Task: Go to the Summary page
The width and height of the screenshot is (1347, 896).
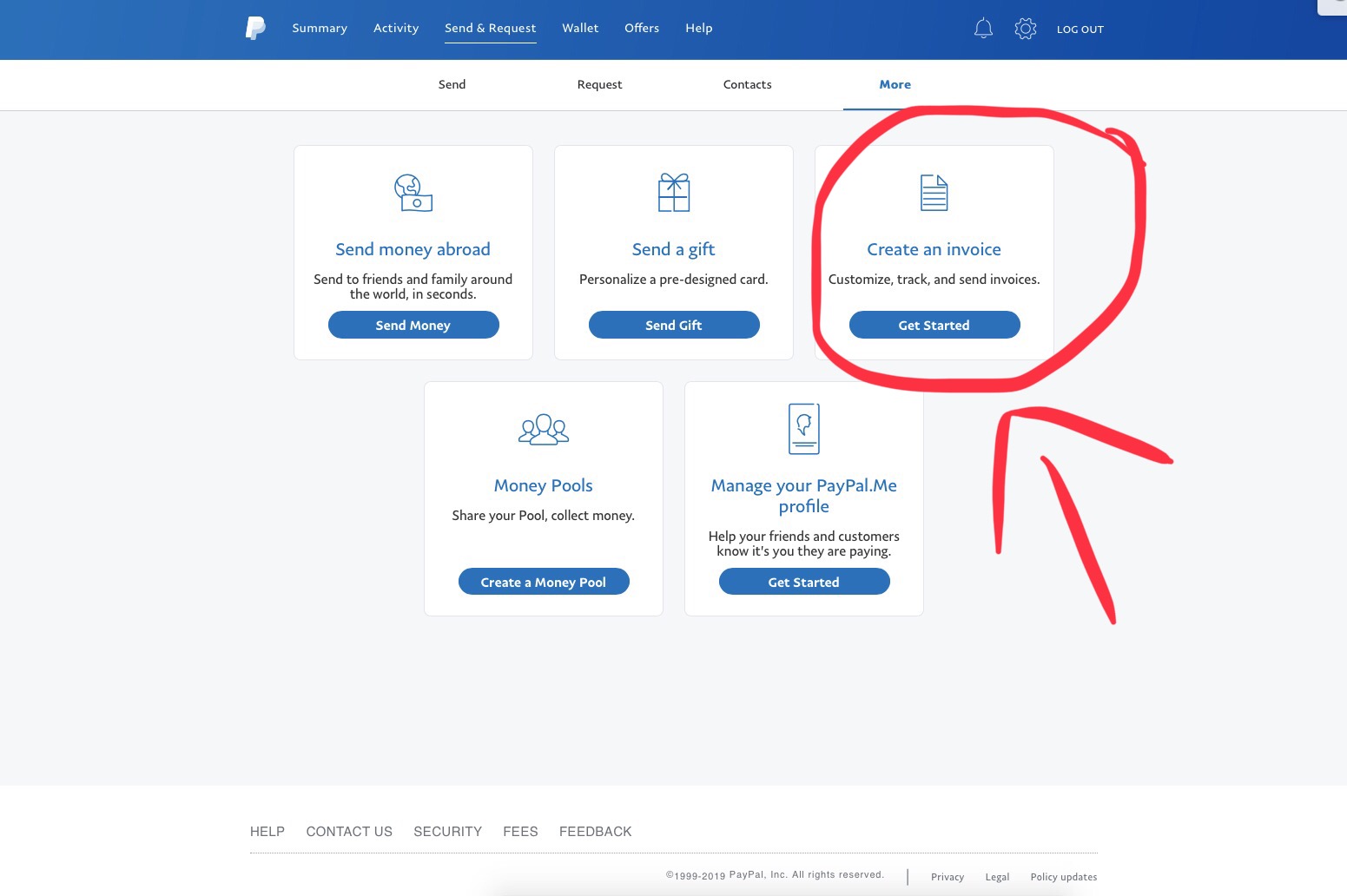Action: tap(320, 28)
